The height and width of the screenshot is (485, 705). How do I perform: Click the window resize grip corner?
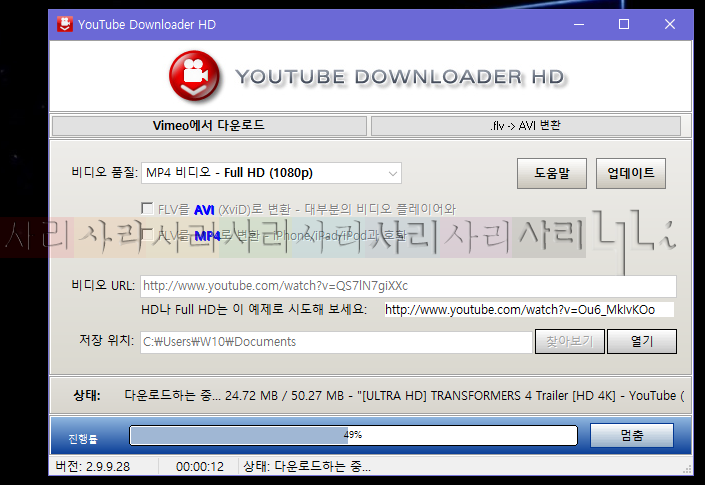pos(687,470)
